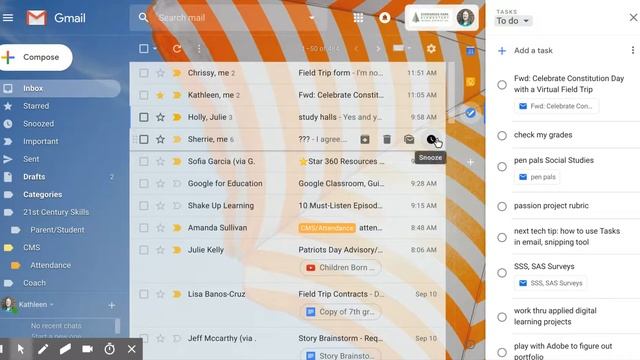Open the Attendance label
This screenshot has height=360, width=640.
(x=50, y=265)
